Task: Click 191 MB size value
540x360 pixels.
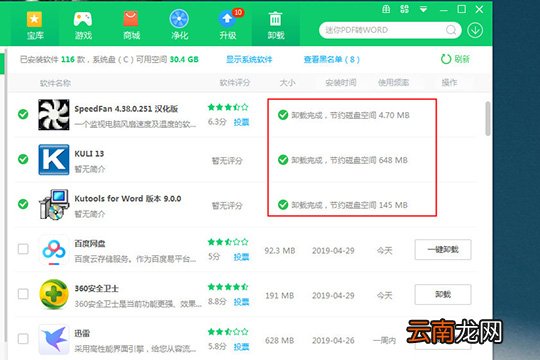Action: pyautogui.click(x=280, y=296)
